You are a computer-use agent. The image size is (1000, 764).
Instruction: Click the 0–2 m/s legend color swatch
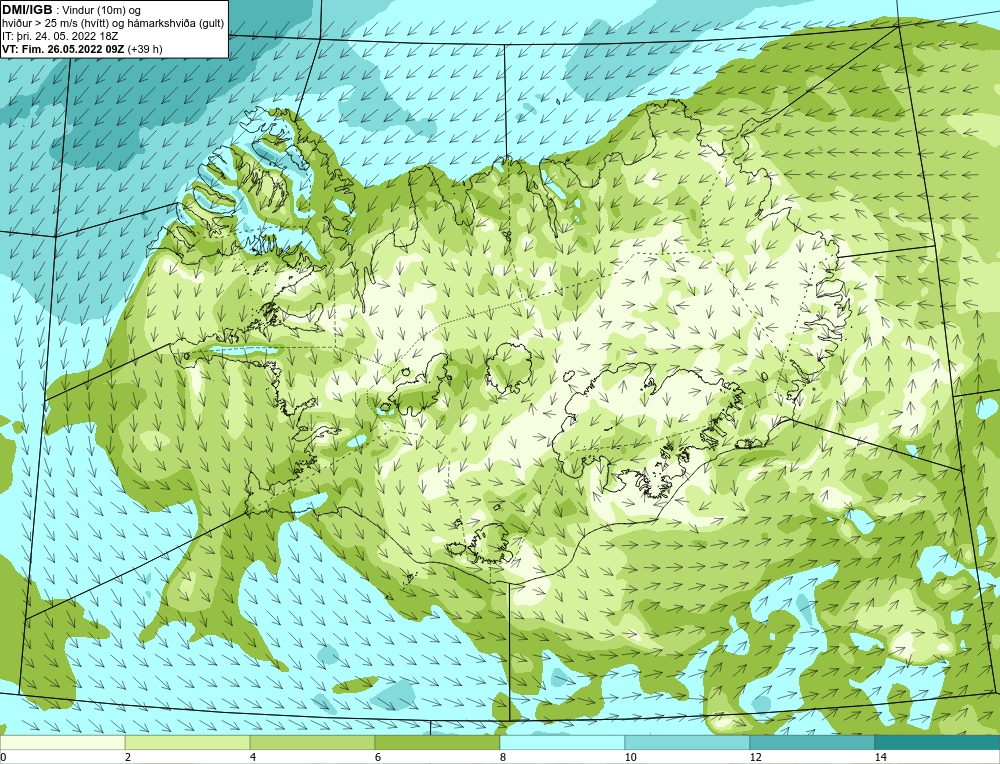click(62, 743)
